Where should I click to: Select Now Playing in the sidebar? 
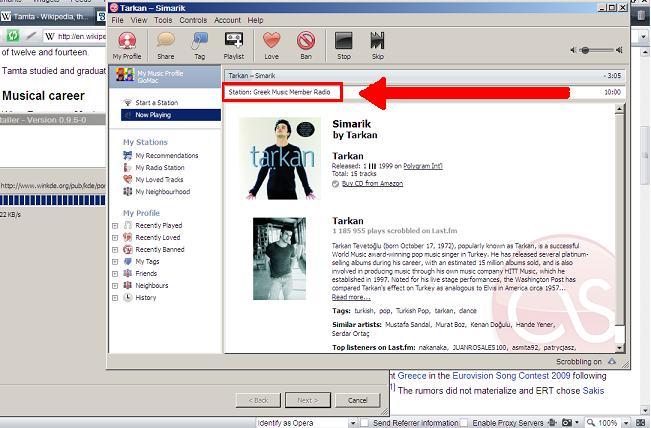[x=171, y=115]
